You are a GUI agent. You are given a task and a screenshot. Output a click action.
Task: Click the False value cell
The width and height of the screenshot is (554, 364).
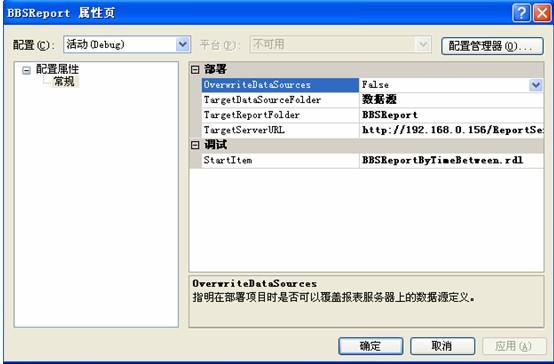click(x=444, y=85)
